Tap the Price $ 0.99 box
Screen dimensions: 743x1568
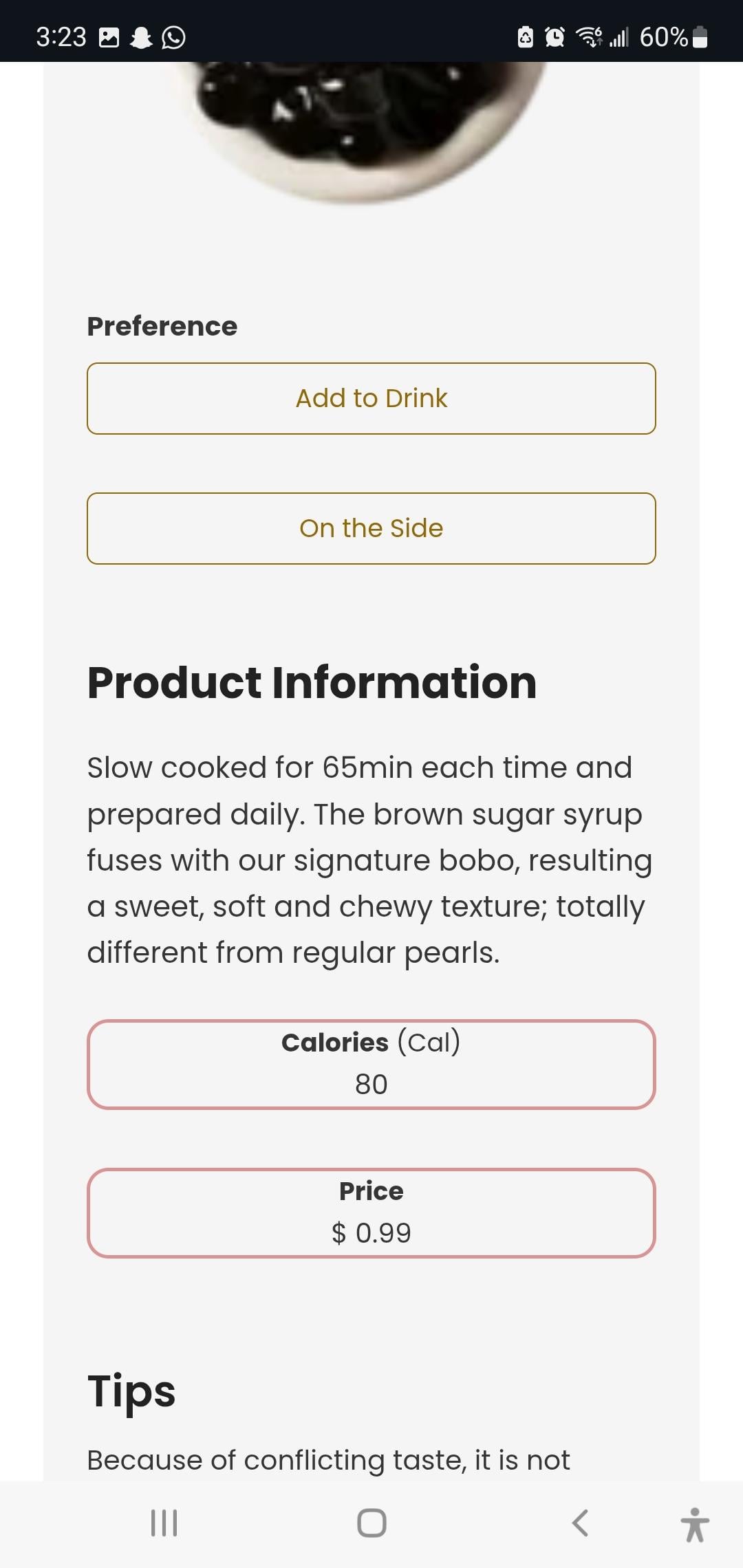pyautogui.click(x=371, y=1212)
